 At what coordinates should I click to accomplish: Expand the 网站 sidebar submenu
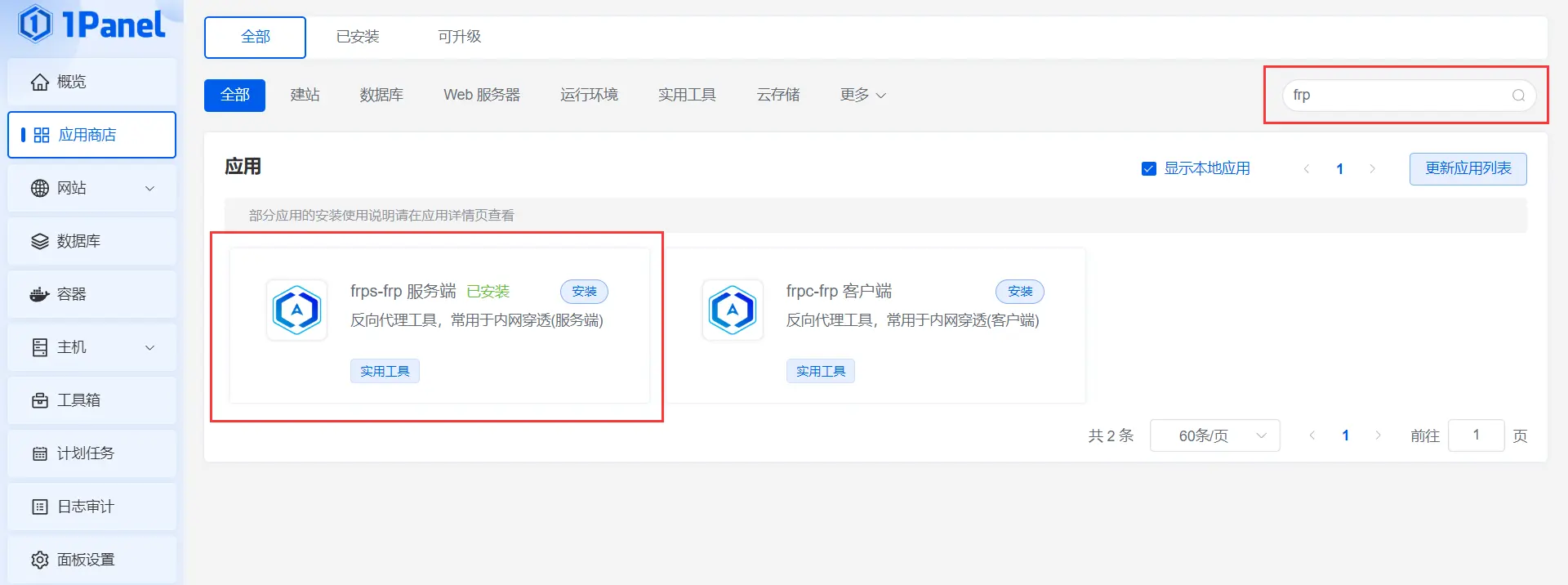(149, 188)
